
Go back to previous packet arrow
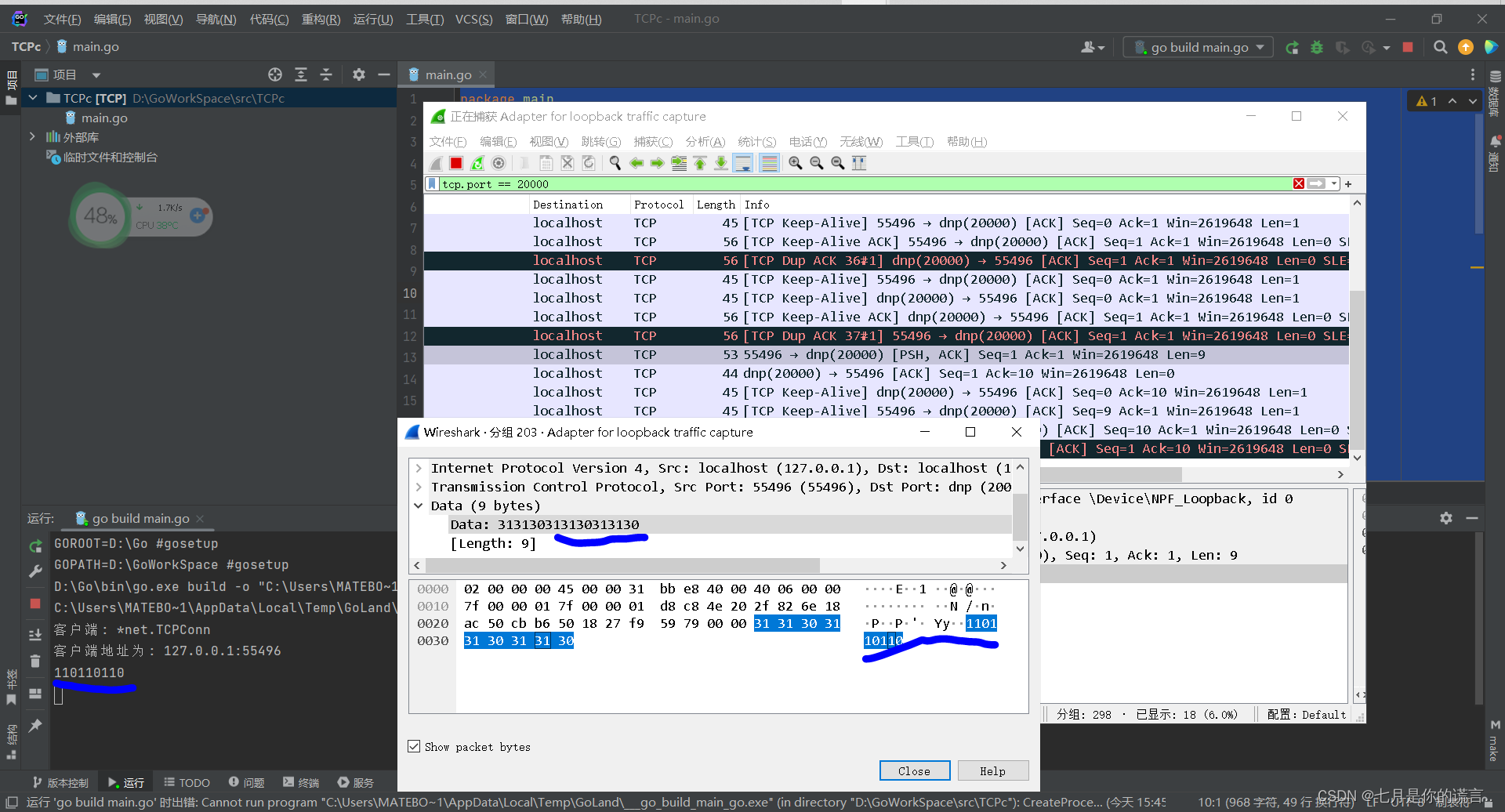(636, 163)
